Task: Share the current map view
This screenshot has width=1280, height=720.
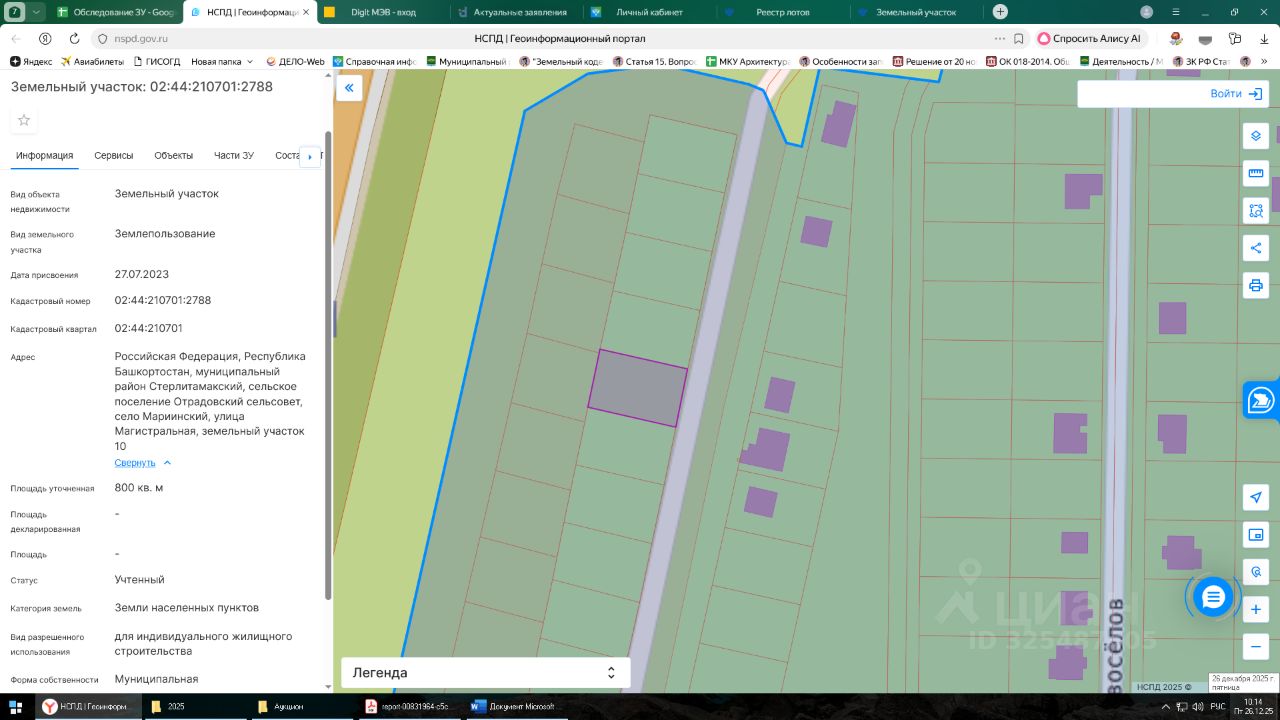Action: [1256, 248]
